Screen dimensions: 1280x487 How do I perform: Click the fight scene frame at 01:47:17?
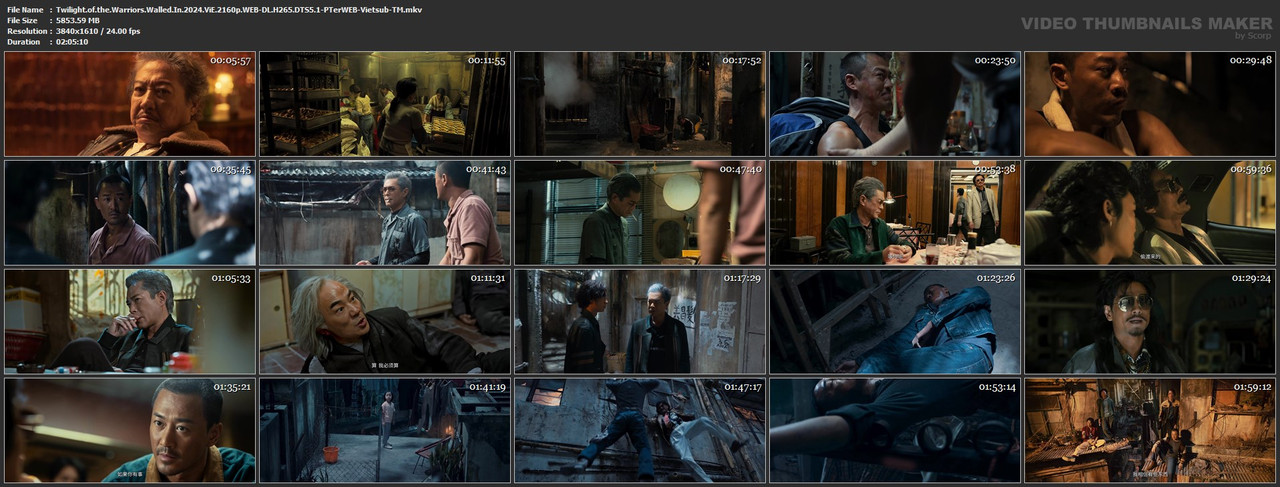click(x=640, y=430)
